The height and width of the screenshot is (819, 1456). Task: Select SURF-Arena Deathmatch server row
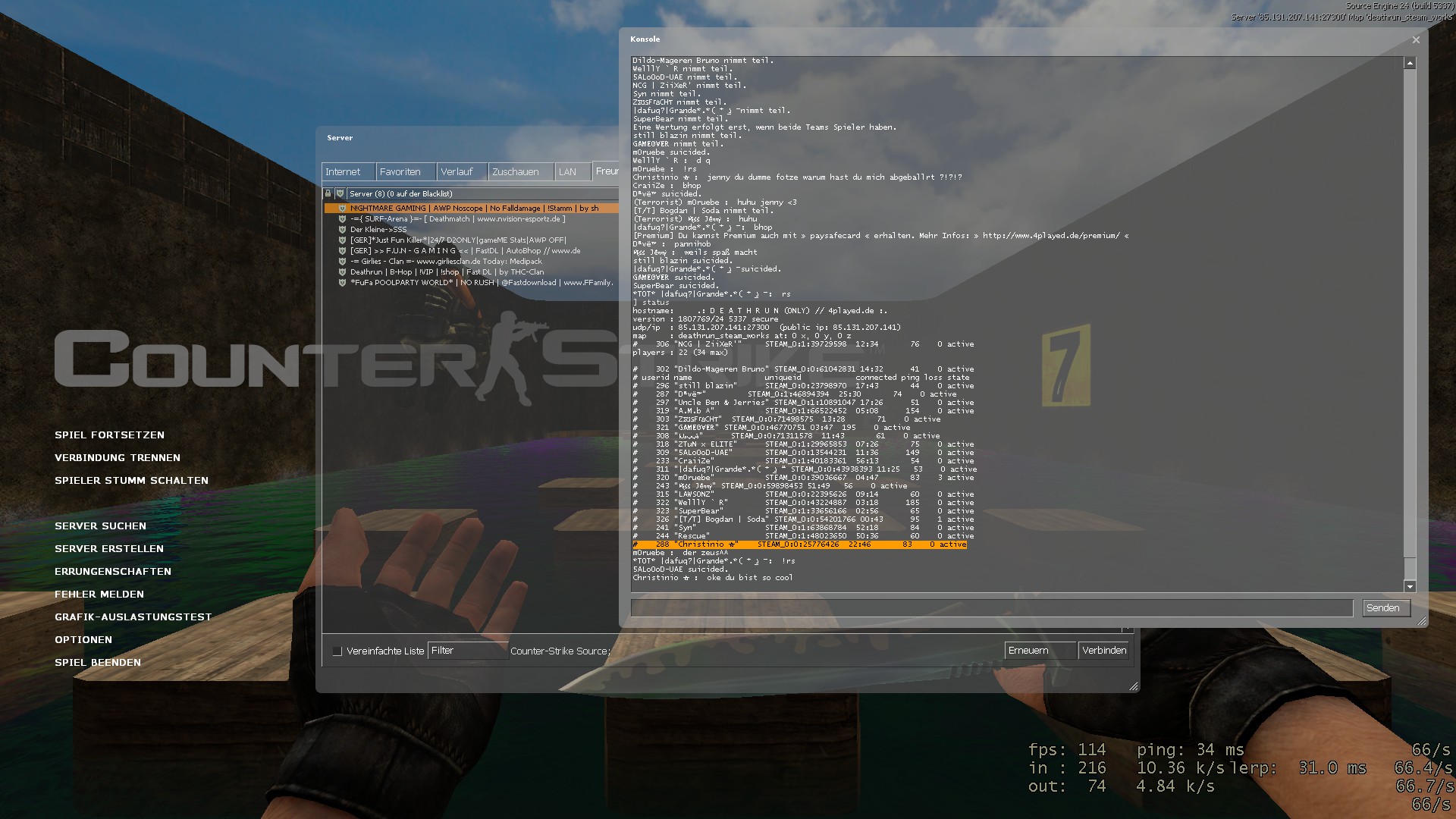coord(472,219)
